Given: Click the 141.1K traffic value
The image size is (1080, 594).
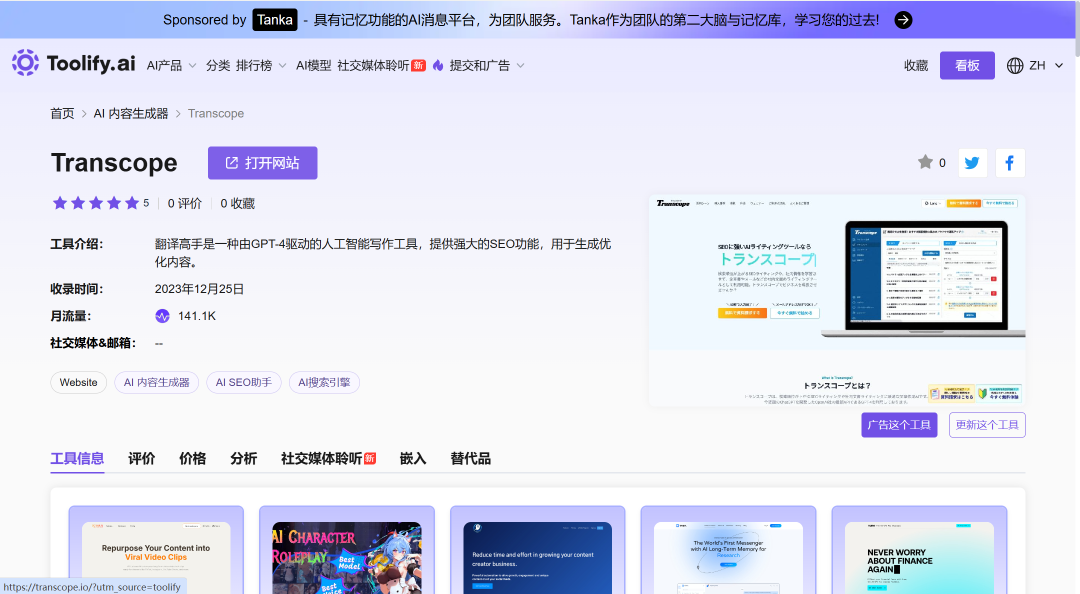Looking at the screenshot, I should click(197, 316).
